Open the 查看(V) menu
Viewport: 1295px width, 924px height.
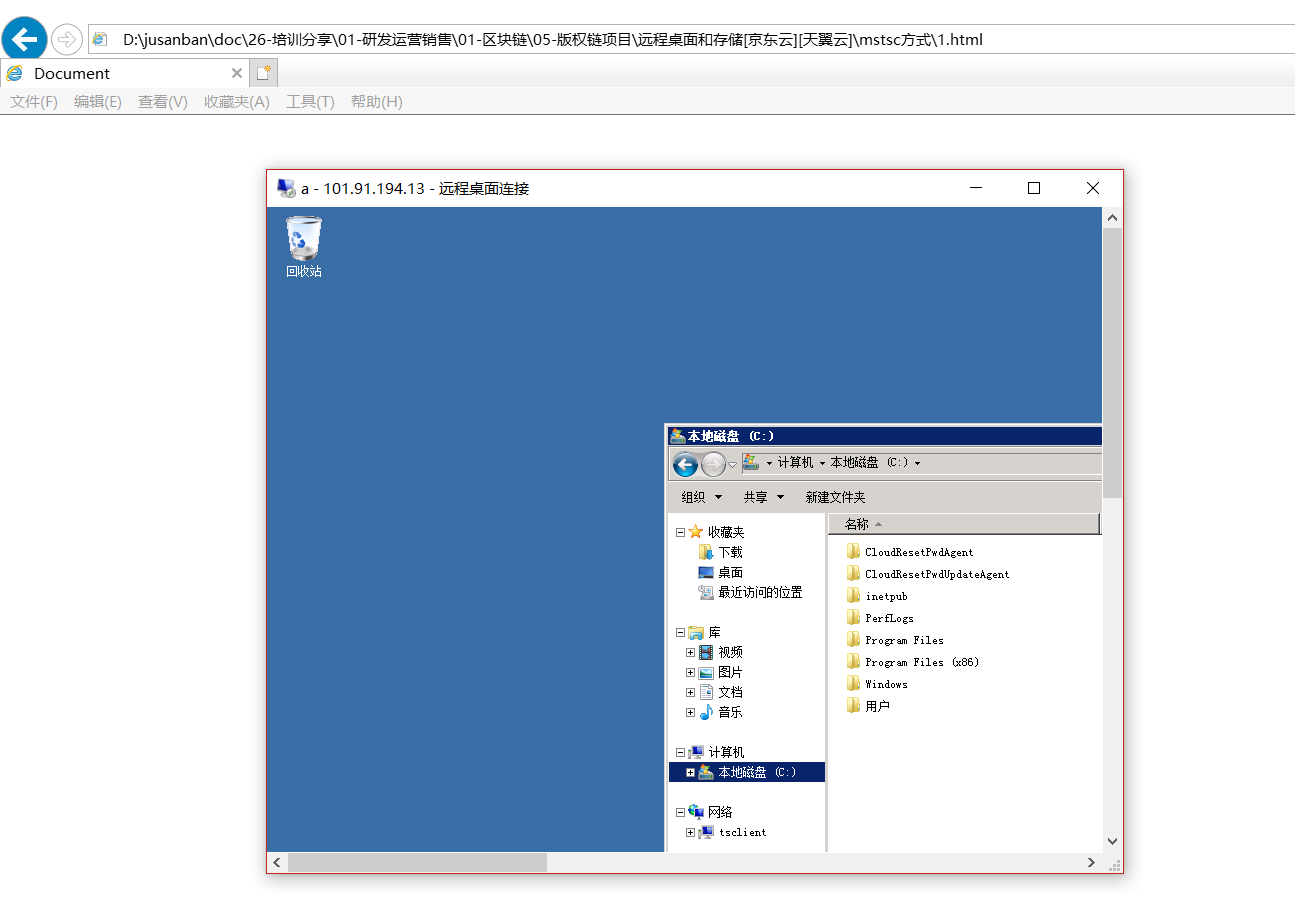163,102
